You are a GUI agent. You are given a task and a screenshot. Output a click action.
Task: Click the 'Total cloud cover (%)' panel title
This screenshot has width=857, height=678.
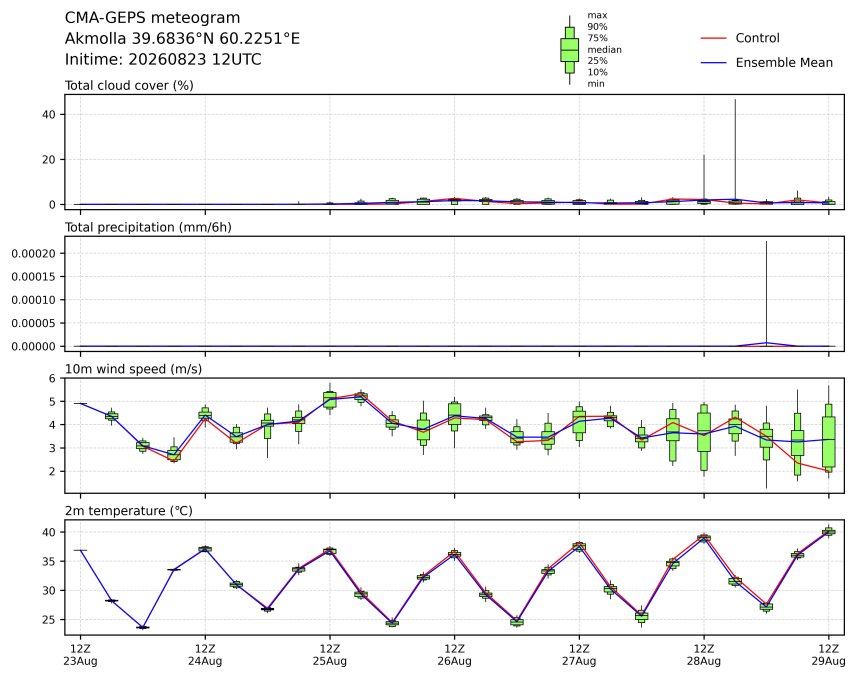pos(129,85)
